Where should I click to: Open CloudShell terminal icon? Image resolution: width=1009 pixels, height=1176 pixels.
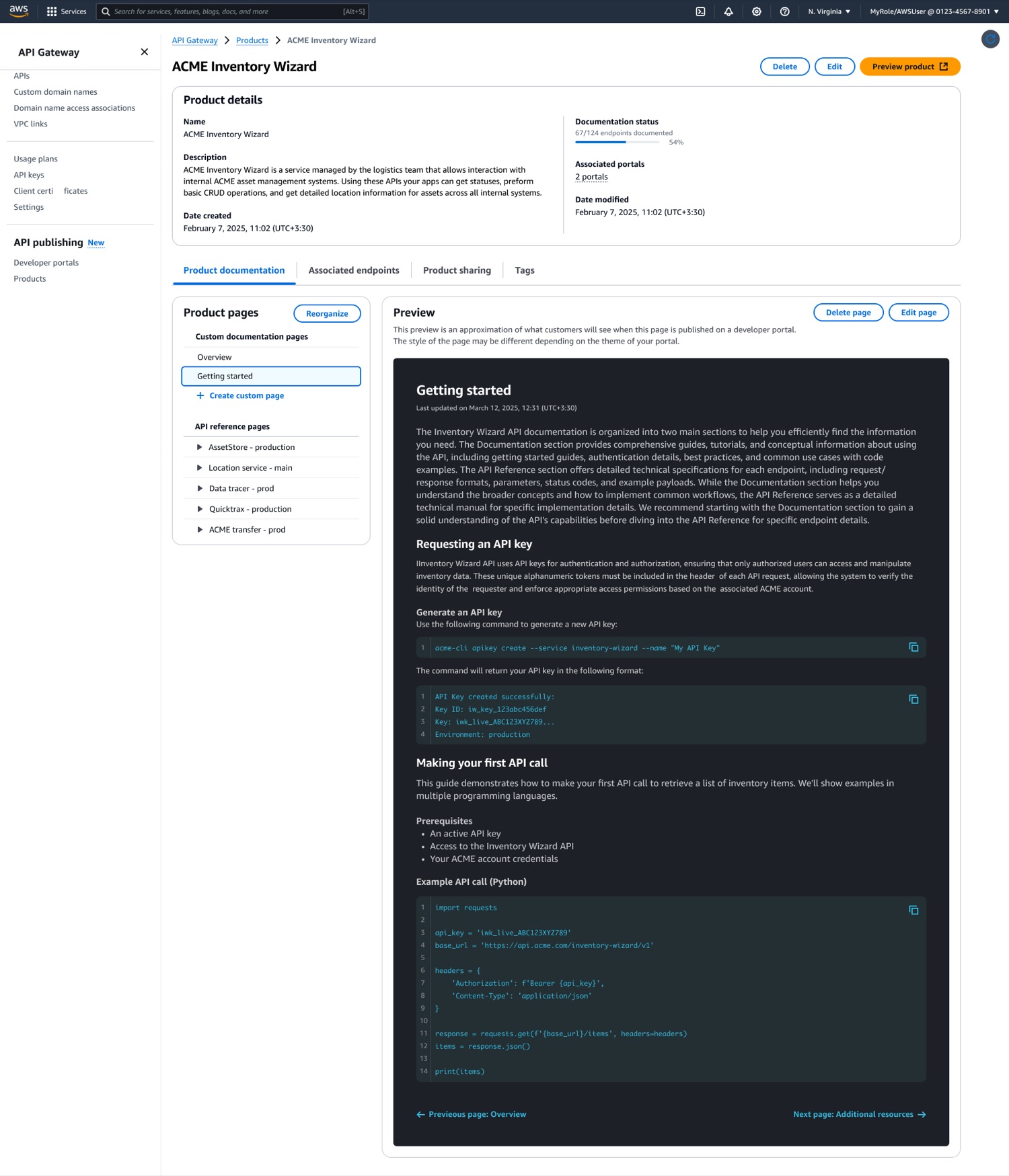[x=700, y=11]
